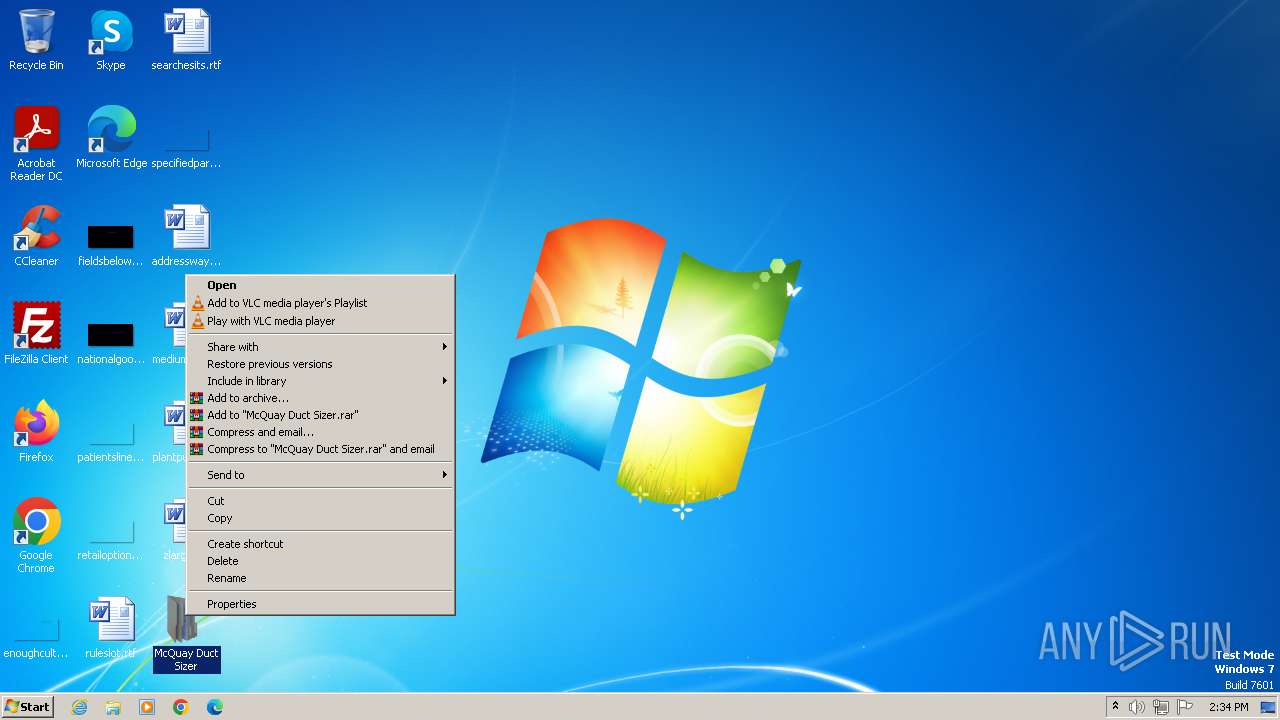Choose Add to VLC media player's Playlist

(321, 303)
